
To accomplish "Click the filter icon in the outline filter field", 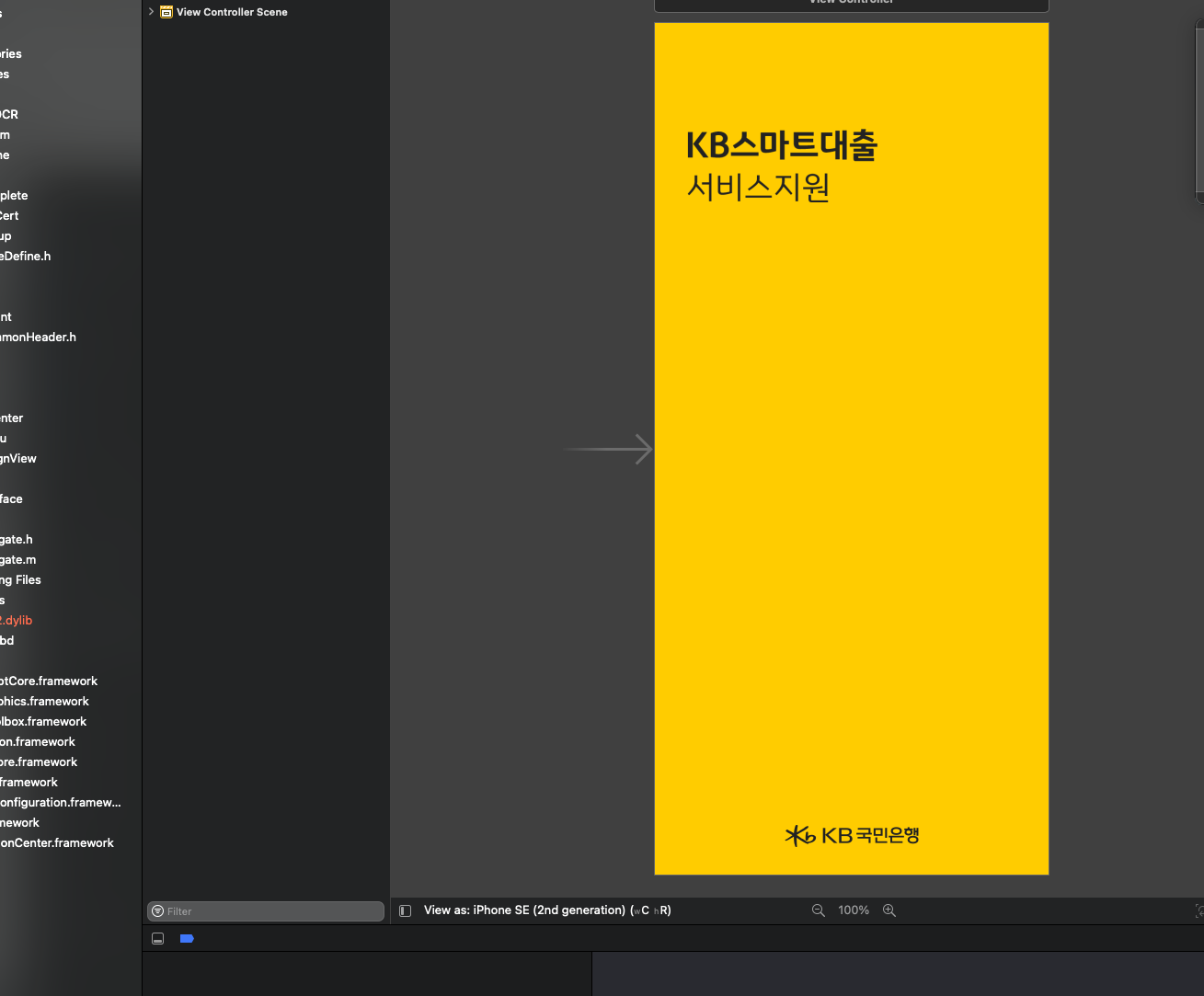I will (157, 911).
